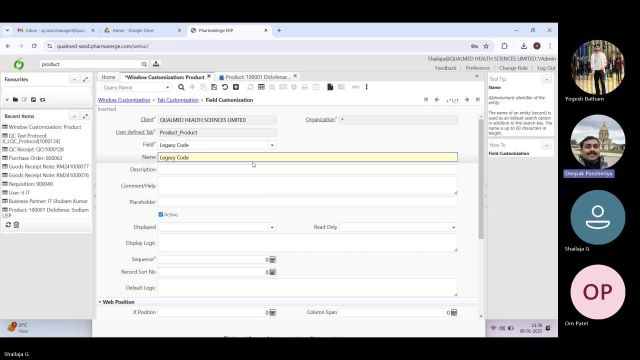Reload the browser page
The image size is (640, 360).
(34, 46)
